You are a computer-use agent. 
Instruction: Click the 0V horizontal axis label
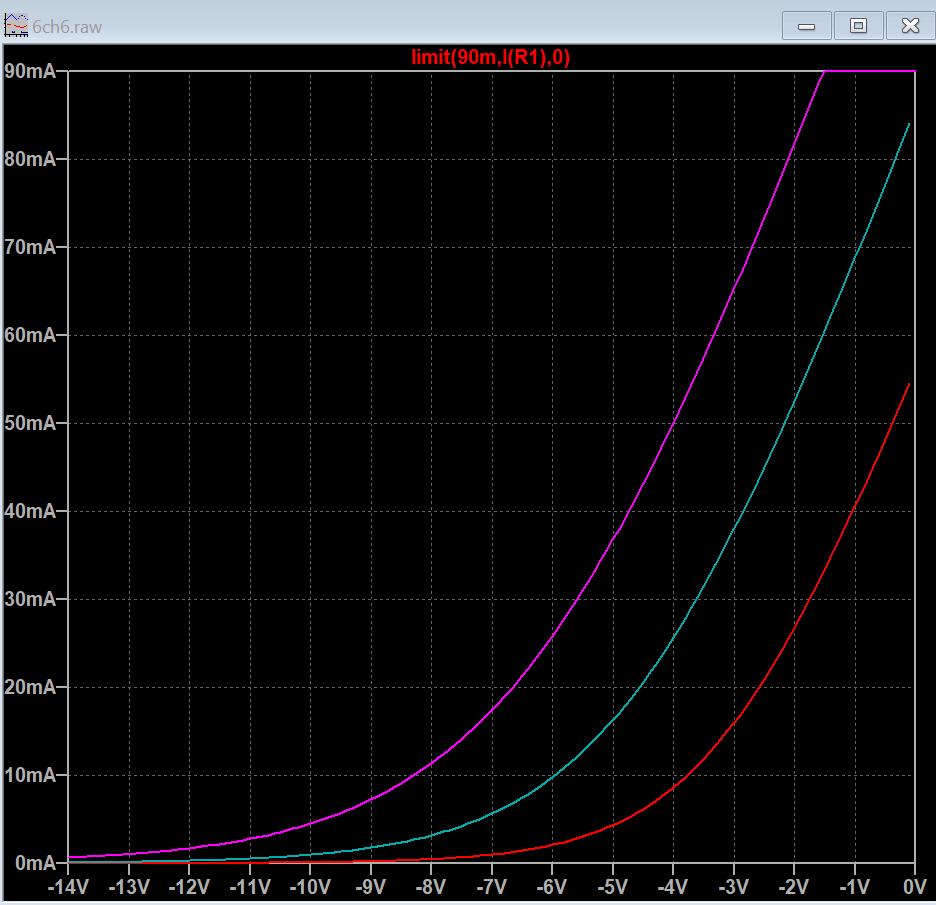point(915,887)
